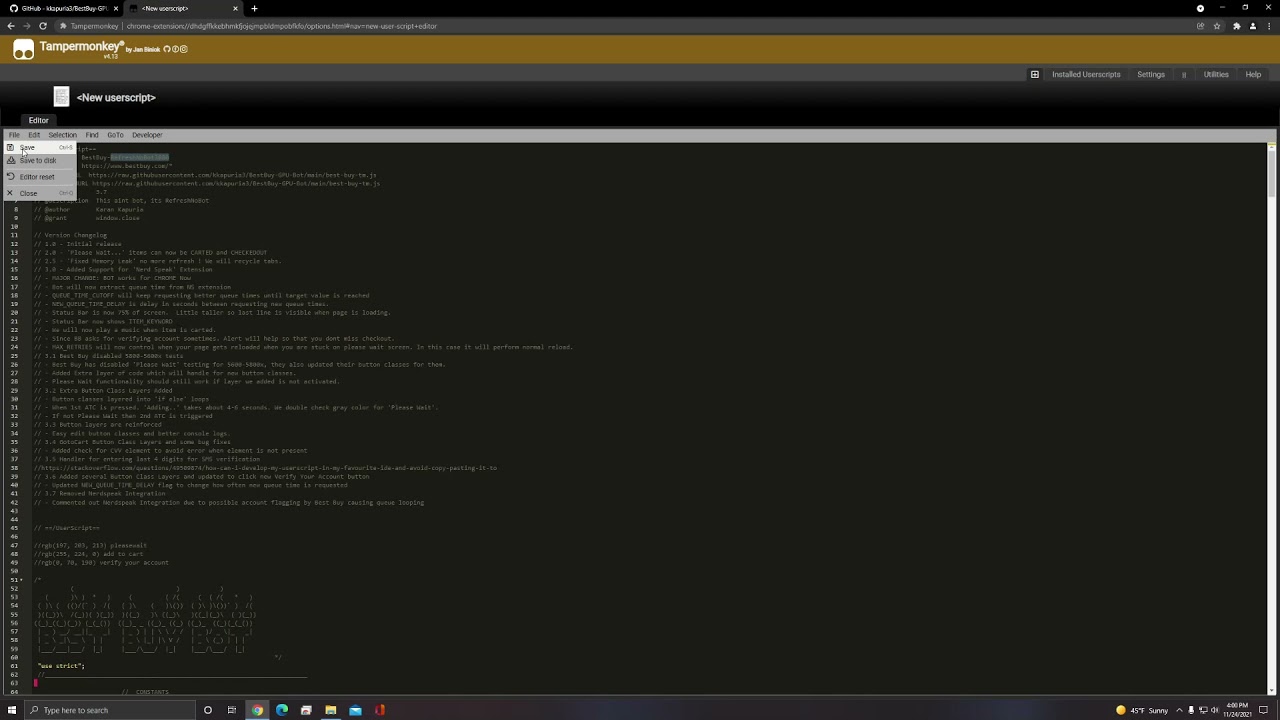The height and width of the screenshot is (720, 1280).
Task: Click the Tampermonkey logo icon
Action: [x=23, y=50]
